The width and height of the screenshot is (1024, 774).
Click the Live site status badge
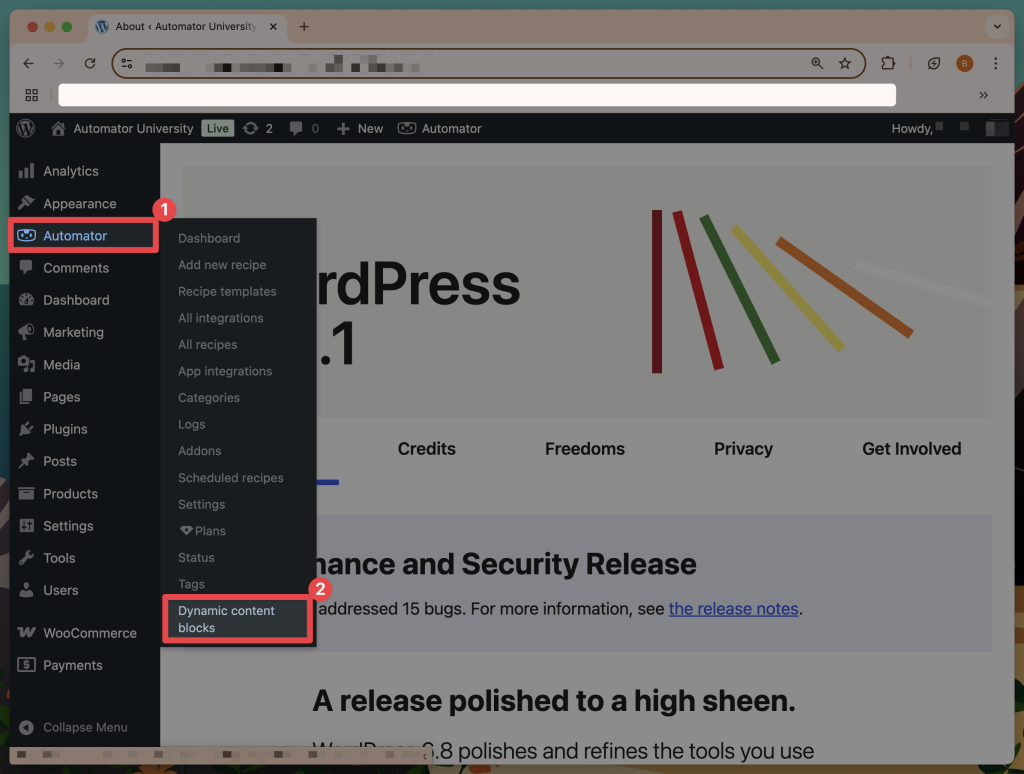(217, 128)
